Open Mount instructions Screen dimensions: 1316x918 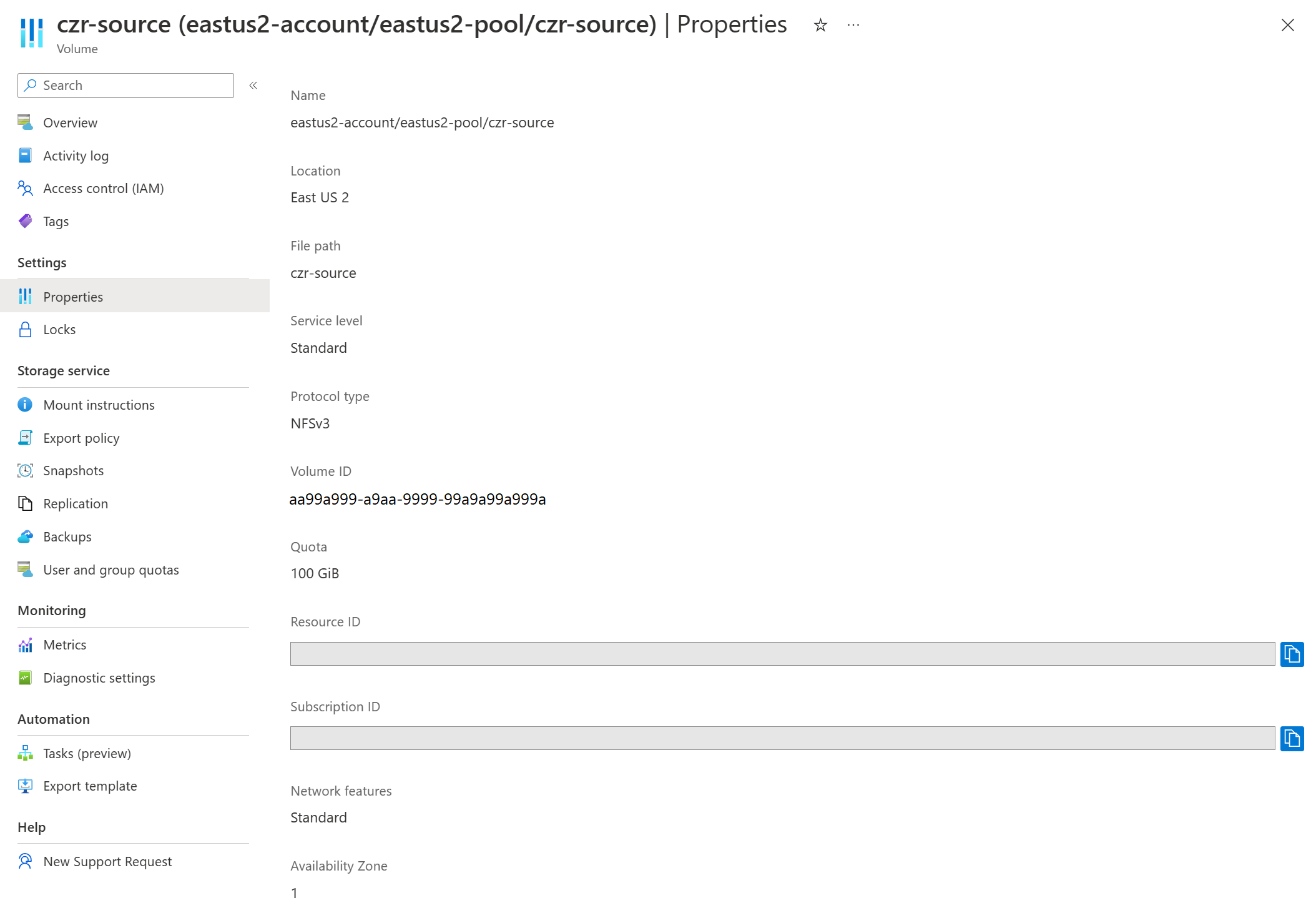pos(99,405)
